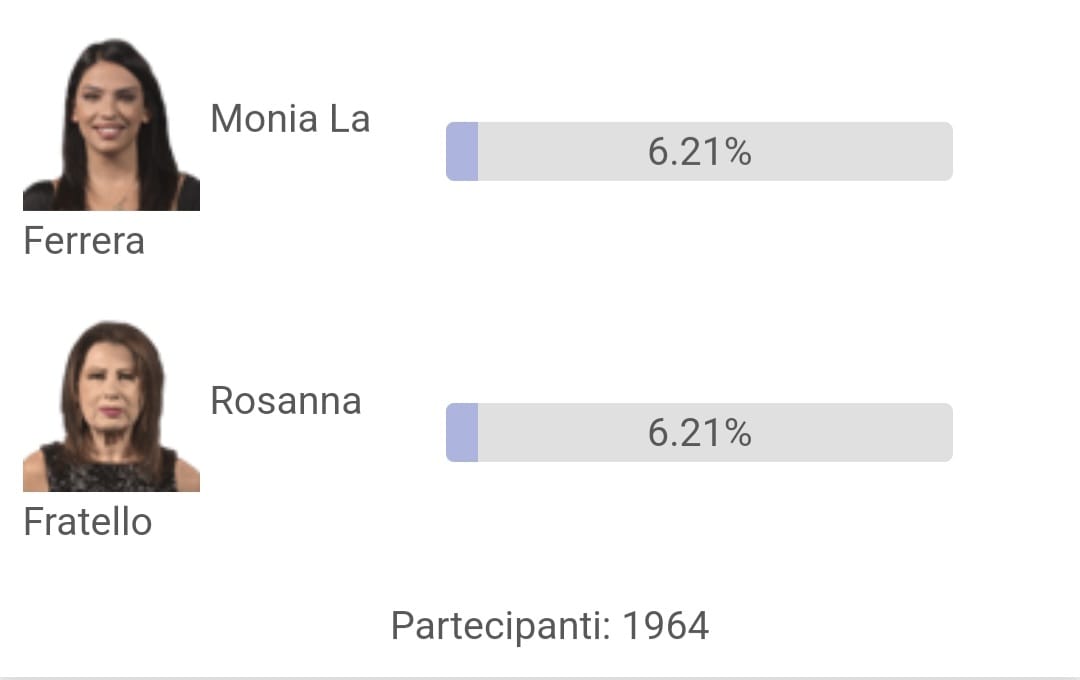Click the black sequined top in Rosanna's portrait
Image resolution: width=1080 pixels, height=680 pixels.
click(x=110, y=474)
